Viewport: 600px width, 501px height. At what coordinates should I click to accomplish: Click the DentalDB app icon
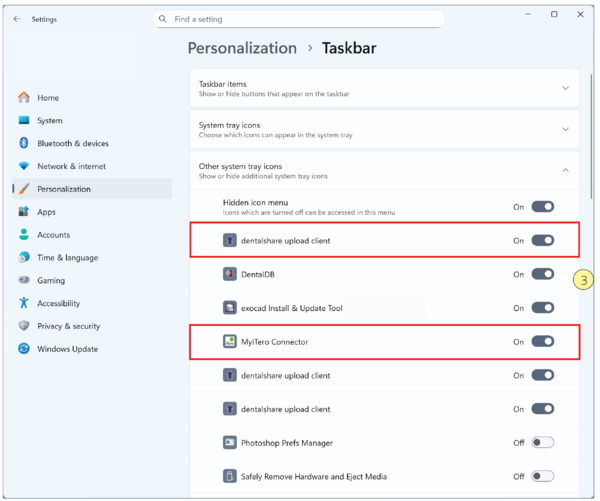230,274
